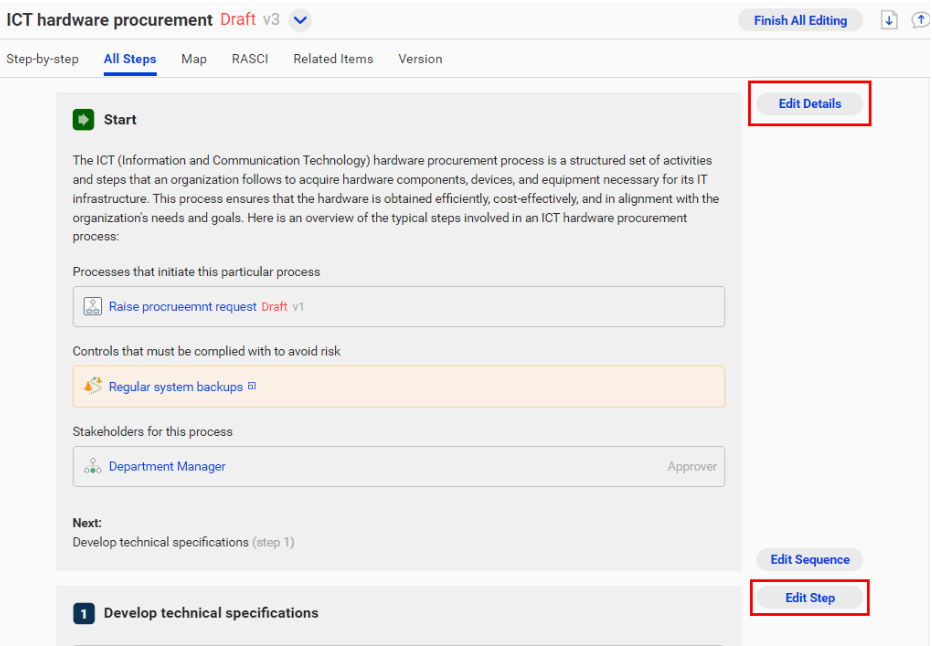932x646 pixels.
Task: Click the red Draft status label in the title
Action: tap(238, 20)
